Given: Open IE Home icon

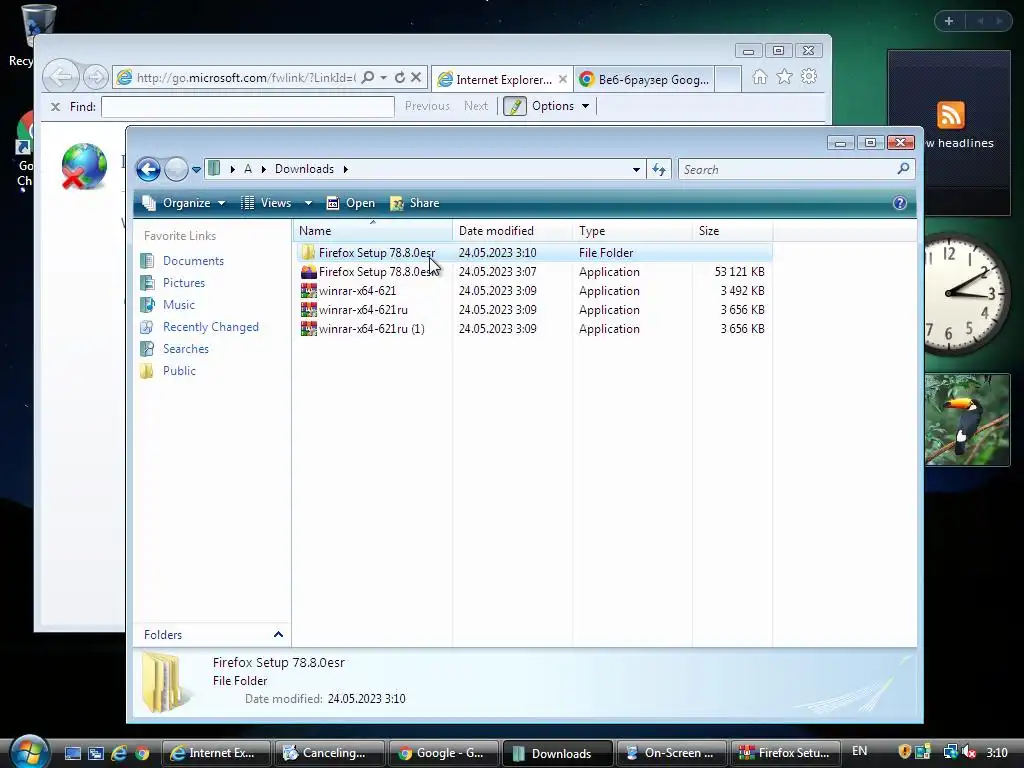Looking at the screenshot, I should (x=760, y=77).
